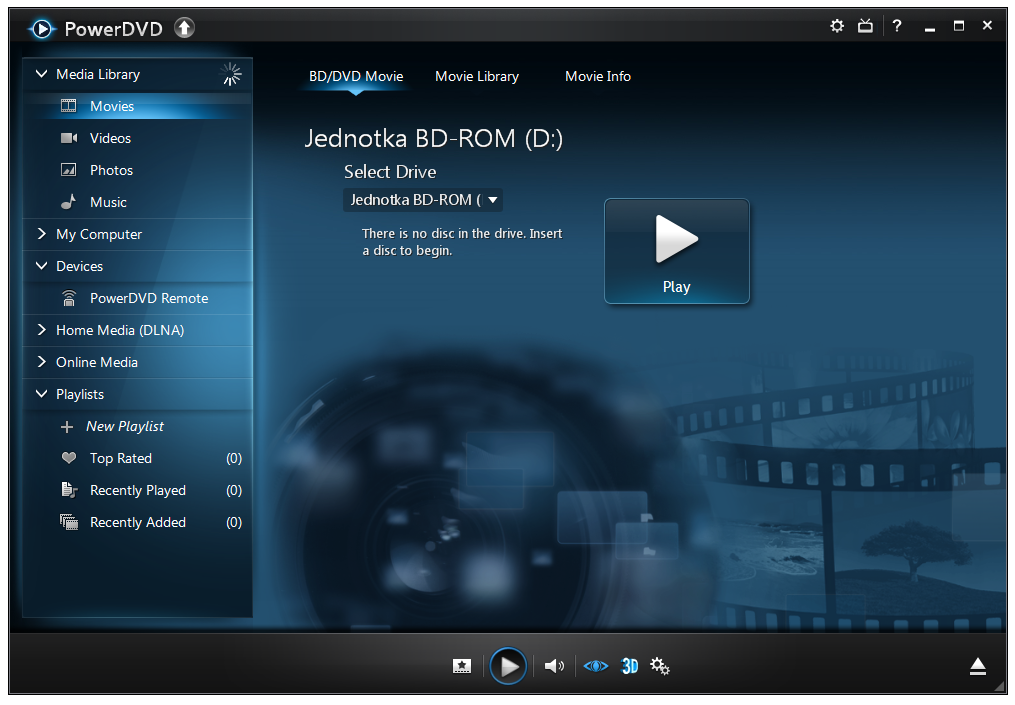This screenshot has height=705, width=1015.
Task: Switch to TV mode icon
Action: [x=865, y=26]
